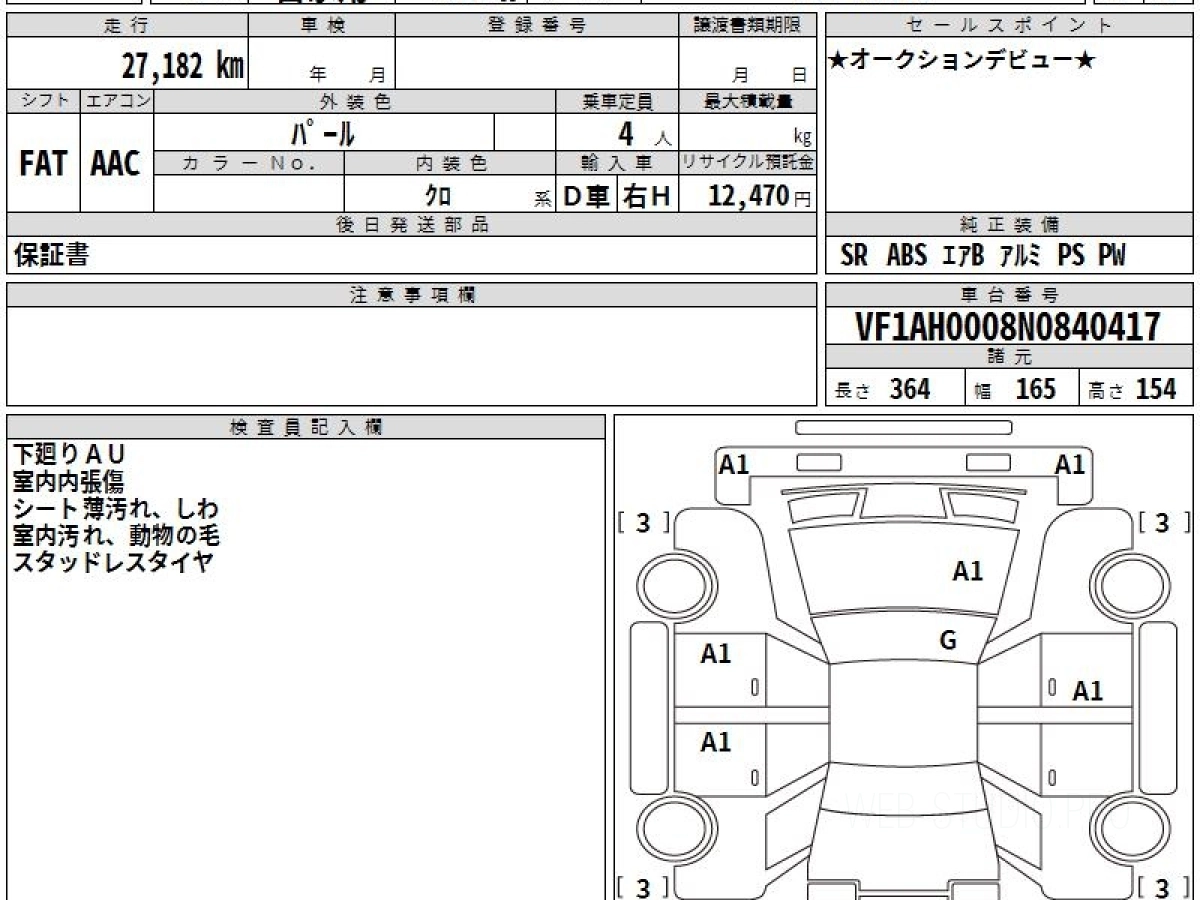The image size is (1200, 900).
Task: Click the 外装色 header
Action: (x=355, y=101)
